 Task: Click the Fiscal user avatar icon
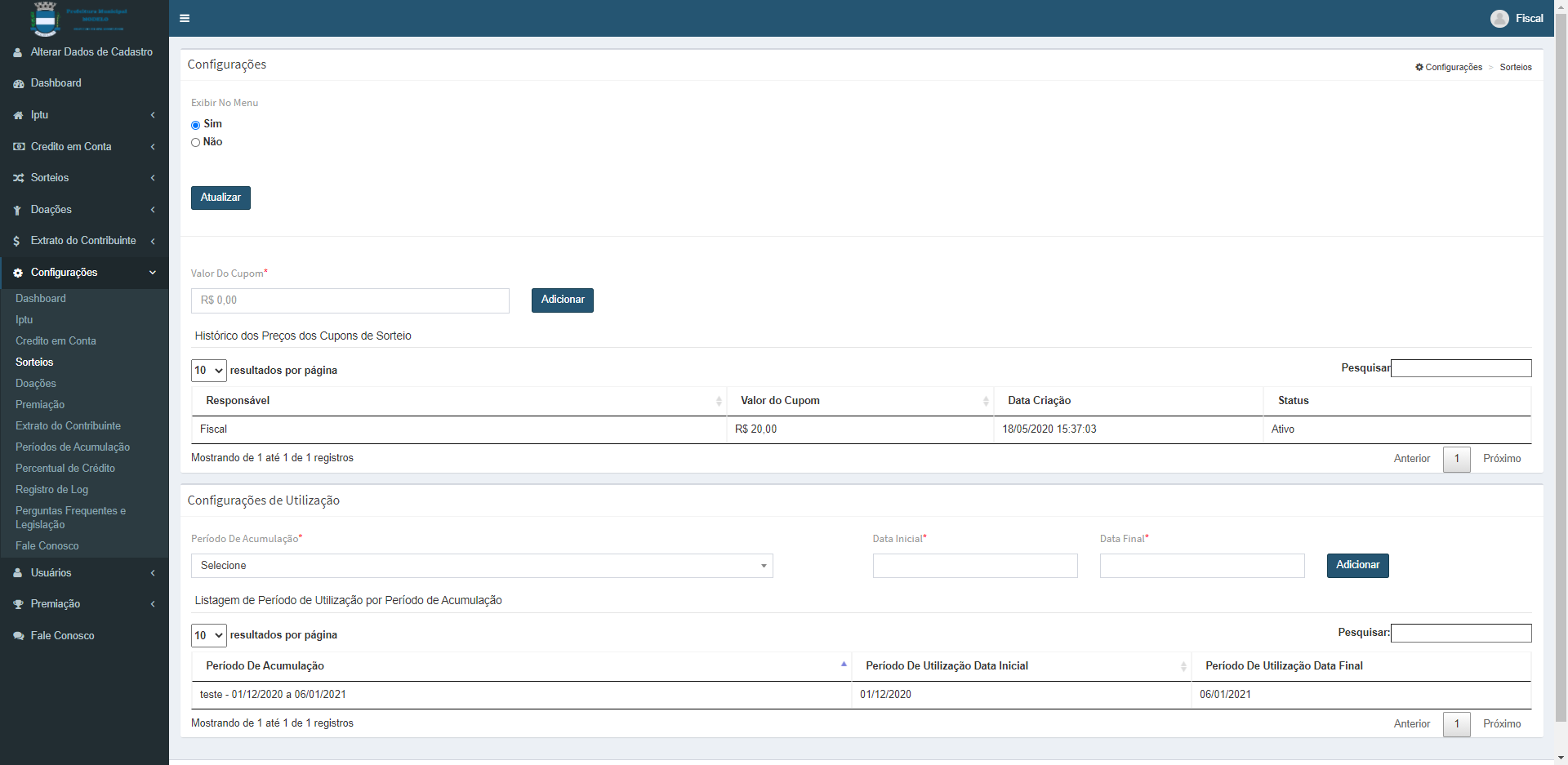(x=1499, y=19)
